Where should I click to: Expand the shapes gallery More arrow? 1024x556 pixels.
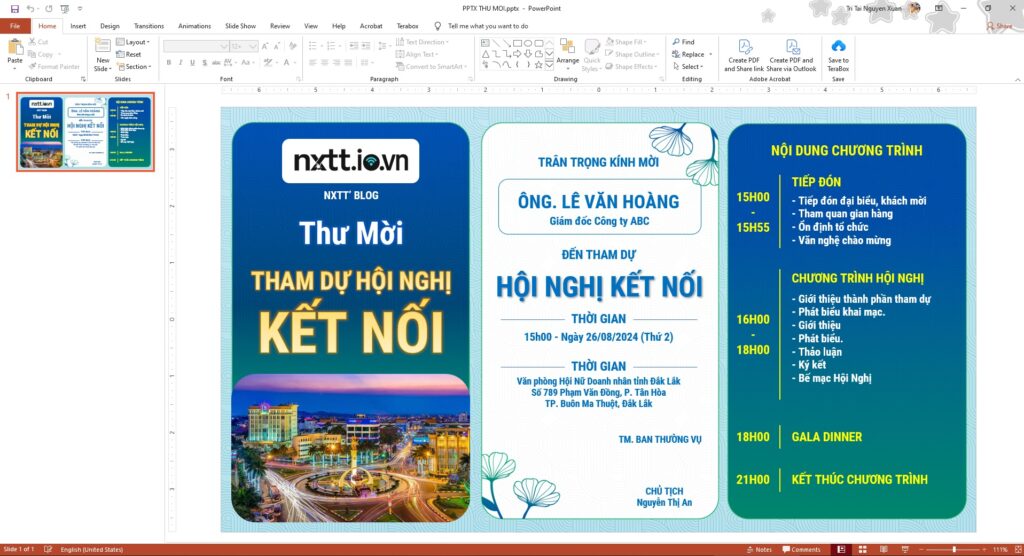549,65
